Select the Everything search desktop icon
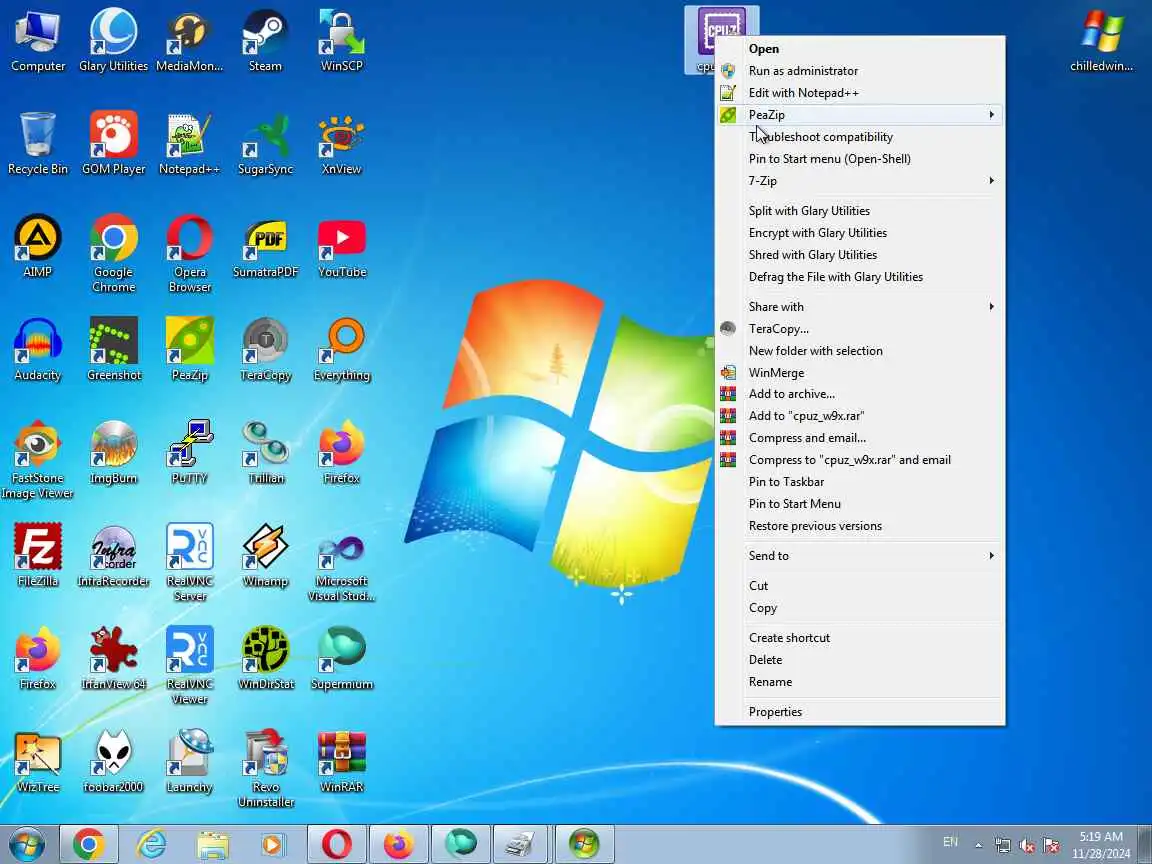The height and width of the screenshot is (864, 1152). click(x=342, y=349)
